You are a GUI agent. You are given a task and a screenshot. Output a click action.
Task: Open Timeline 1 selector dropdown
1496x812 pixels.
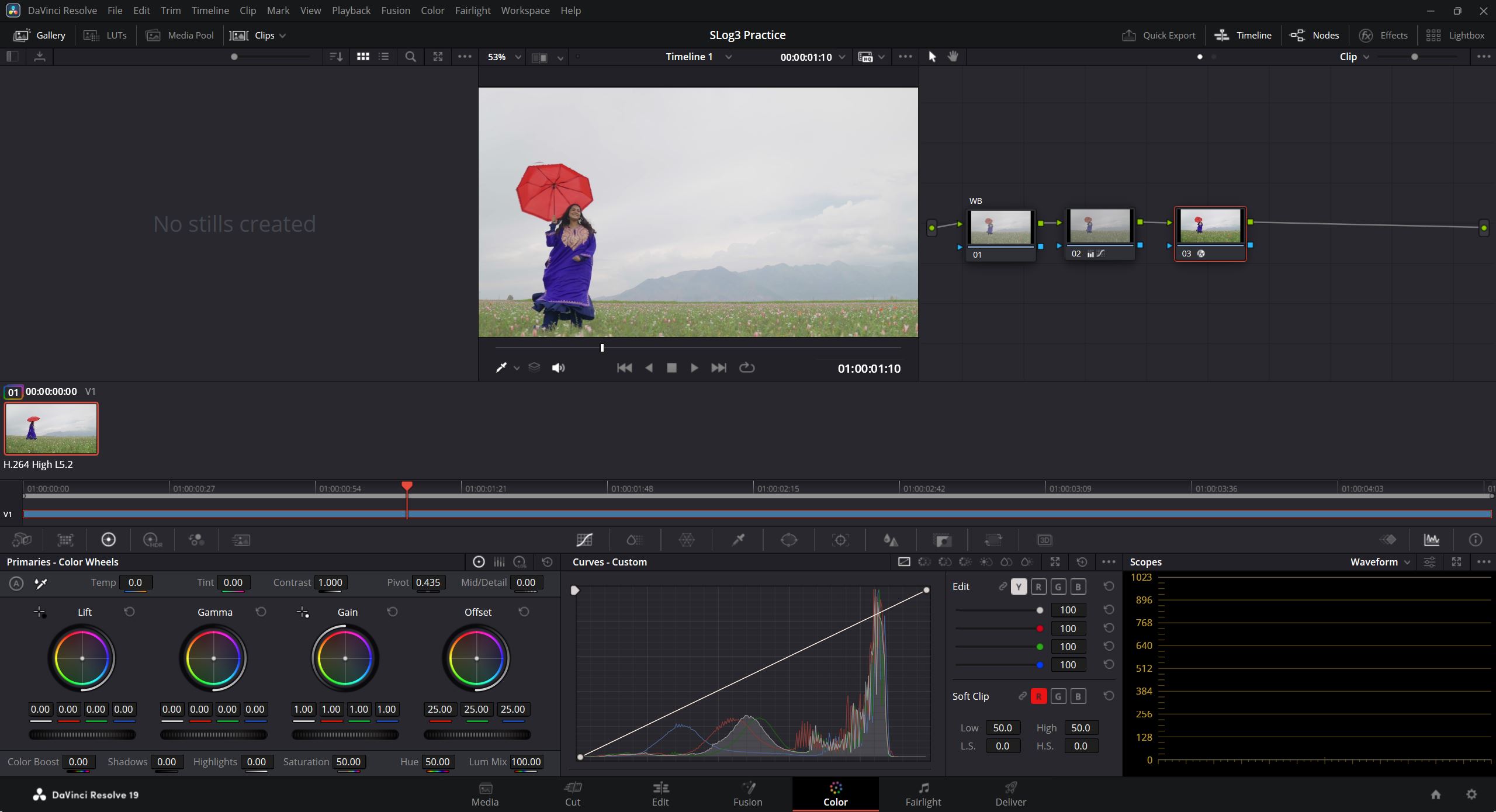[x=698, y=57]
